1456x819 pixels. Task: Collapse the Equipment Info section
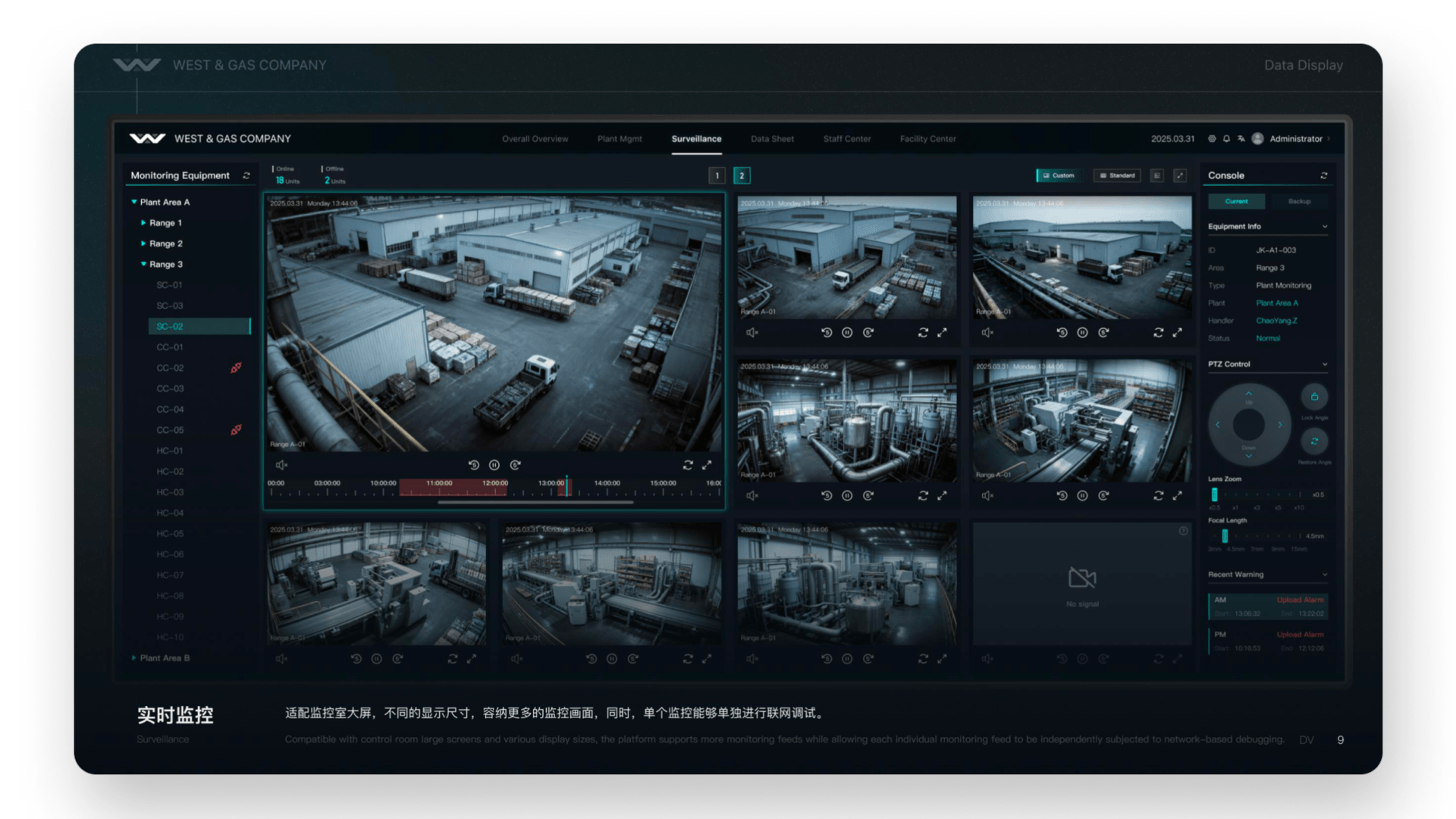[1325, 227]
